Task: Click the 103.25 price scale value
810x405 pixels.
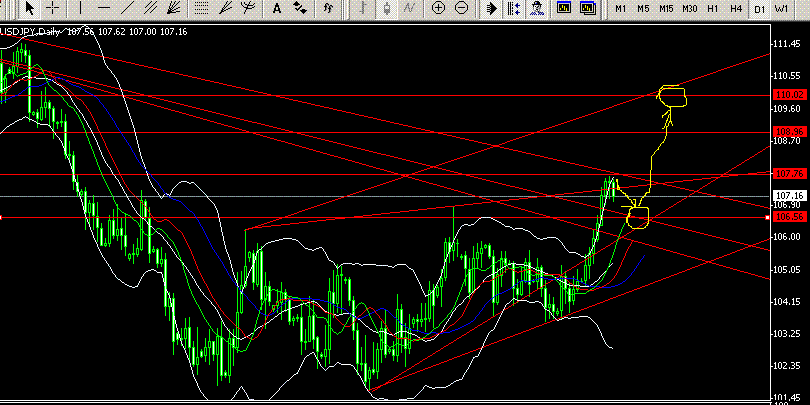Action: tap(788, 333)
